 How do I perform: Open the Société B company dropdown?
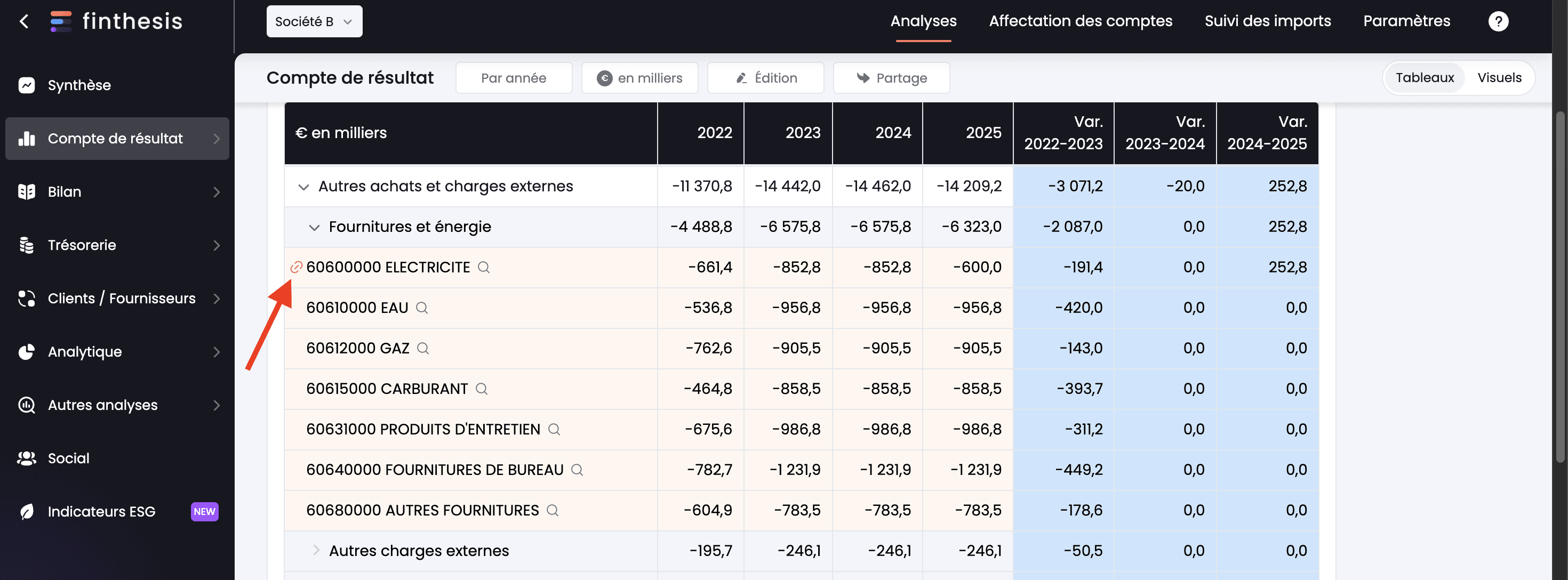coord(314,21)
